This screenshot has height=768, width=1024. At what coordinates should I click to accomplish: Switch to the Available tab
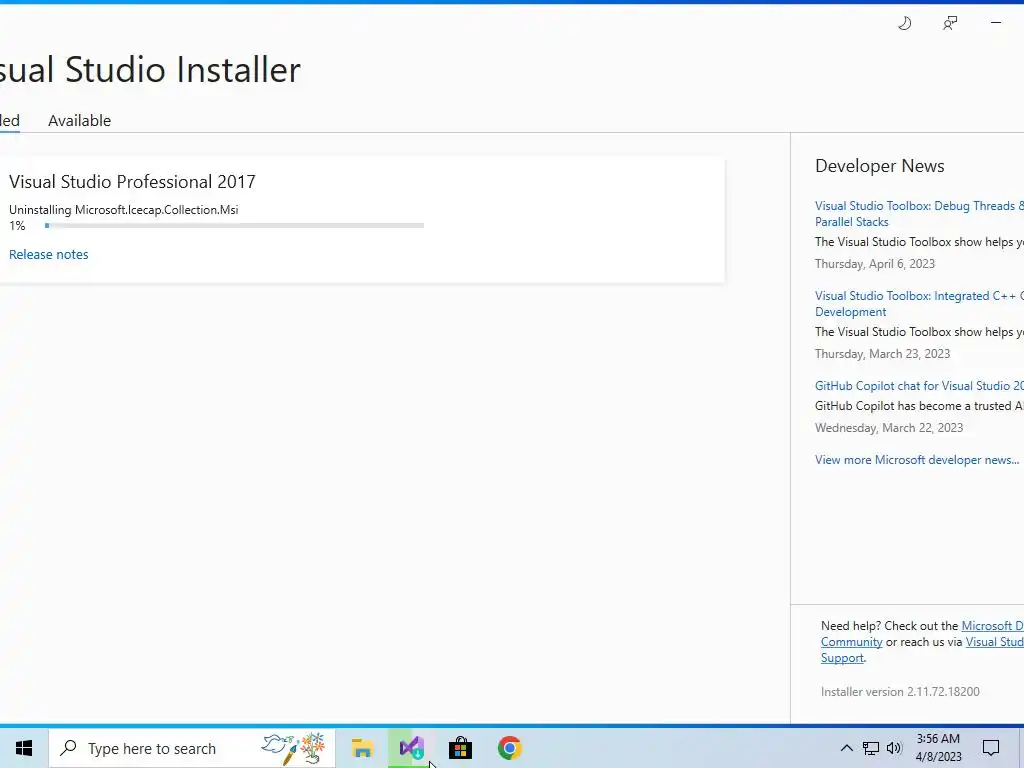[80, 121]
